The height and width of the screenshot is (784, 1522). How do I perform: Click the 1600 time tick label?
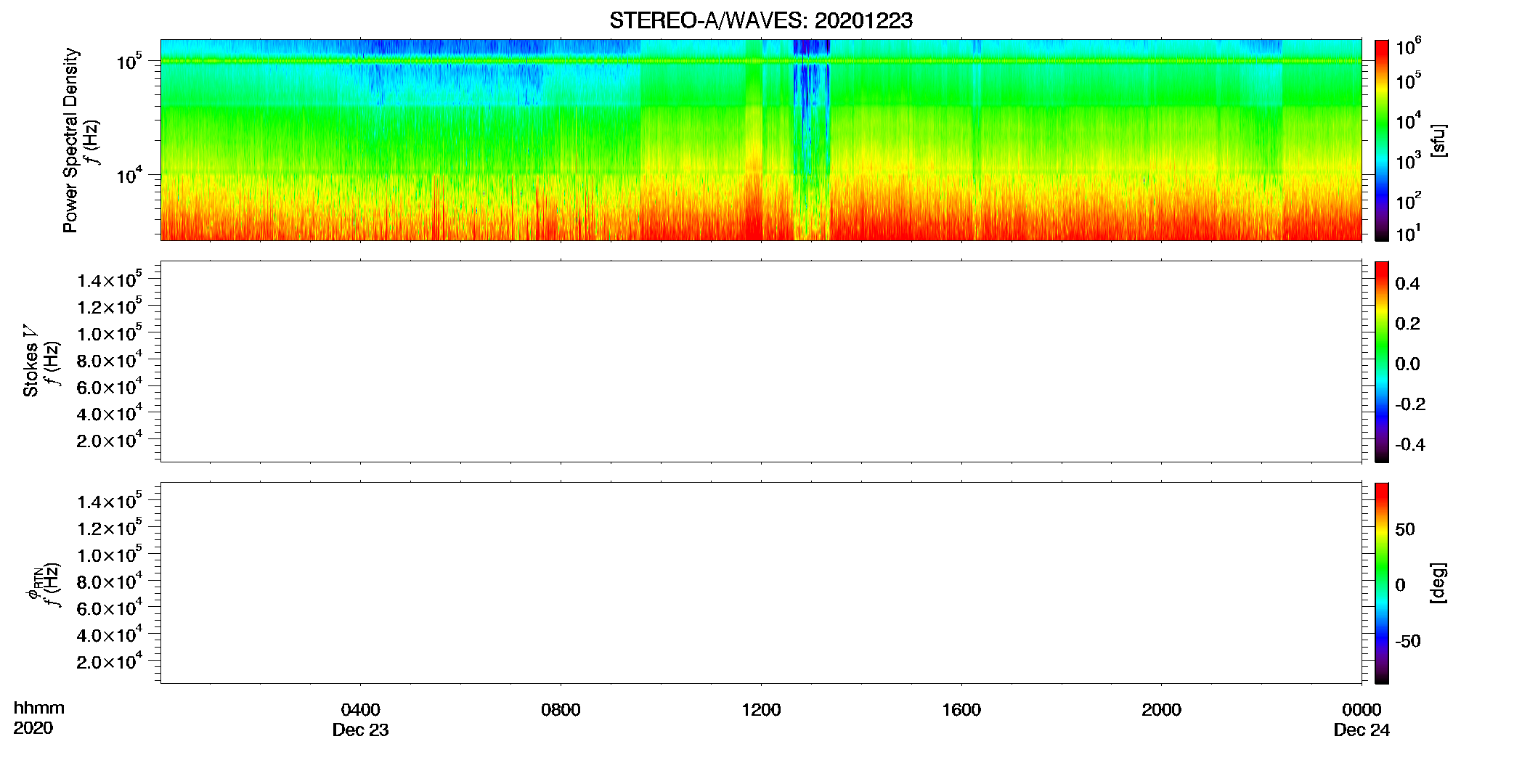[x=961, y=710]
